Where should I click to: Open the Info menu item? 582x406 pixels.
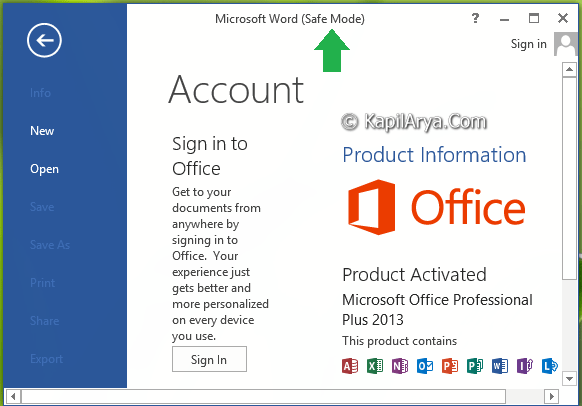click(x=40, y=92)
